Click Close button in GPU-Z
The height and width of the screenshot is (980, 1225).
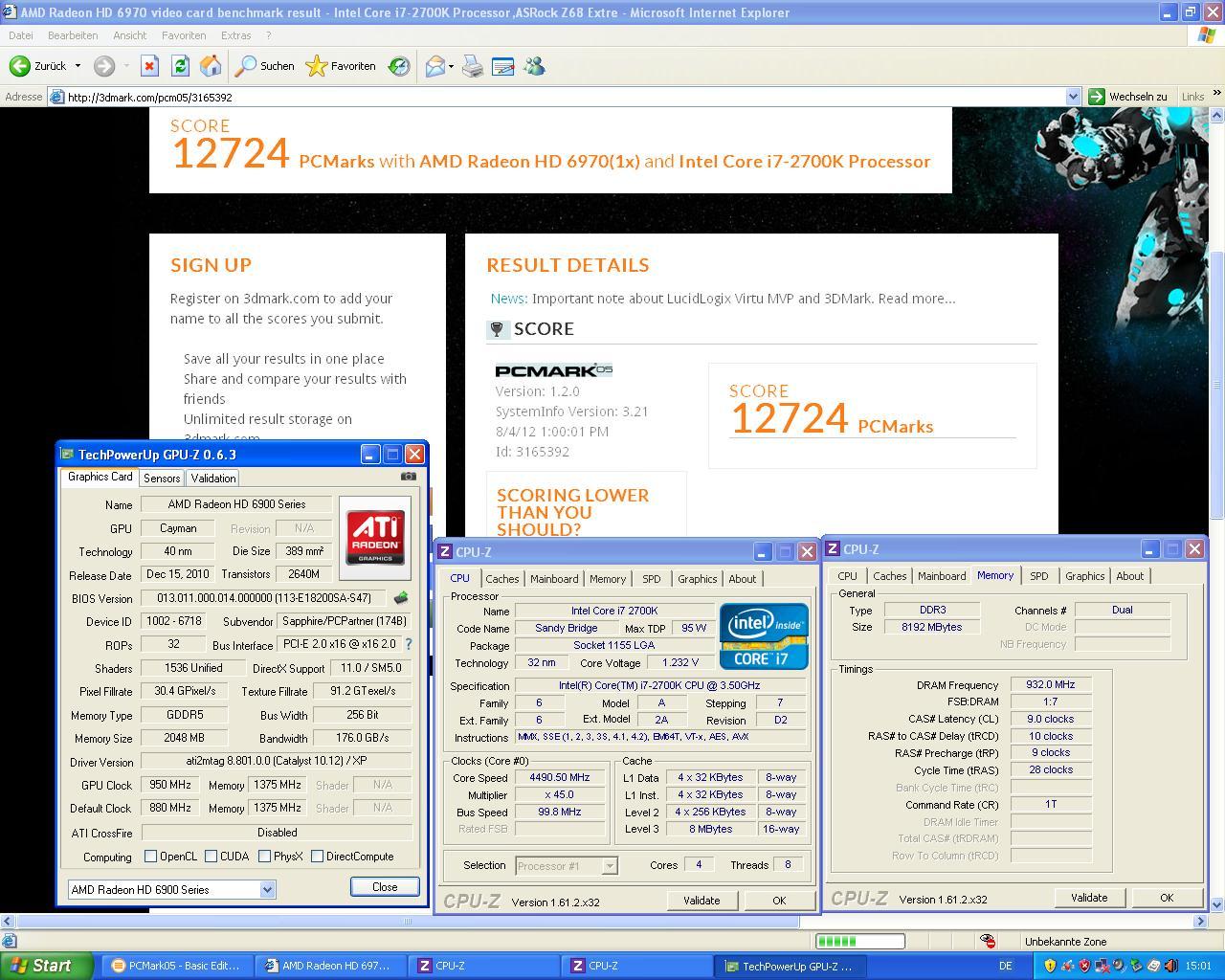tap(385, 886)
